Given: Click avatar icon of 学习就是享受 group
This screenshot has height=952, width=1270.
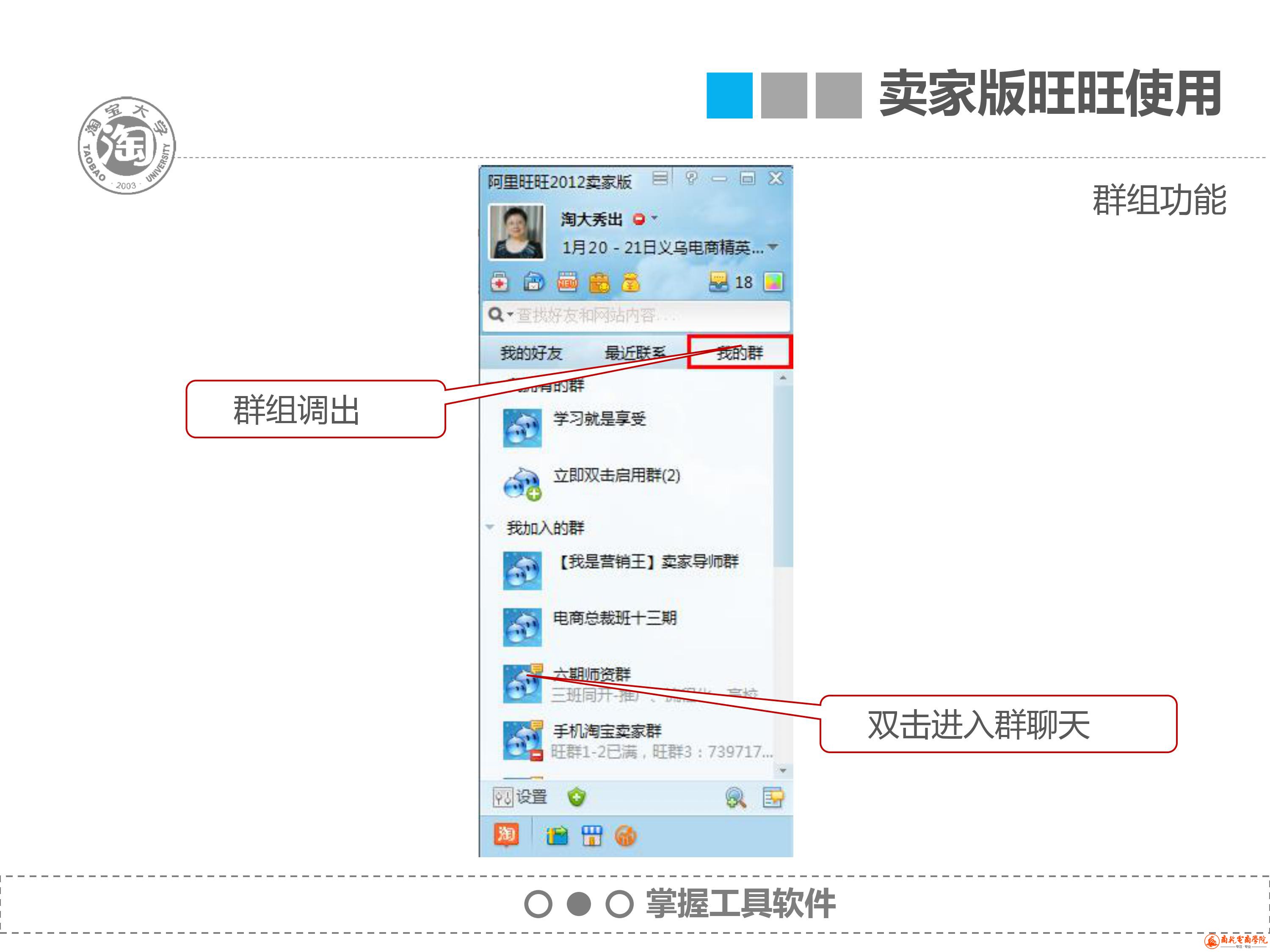Looking at the screenshot, I should click(x=522, y=427).
